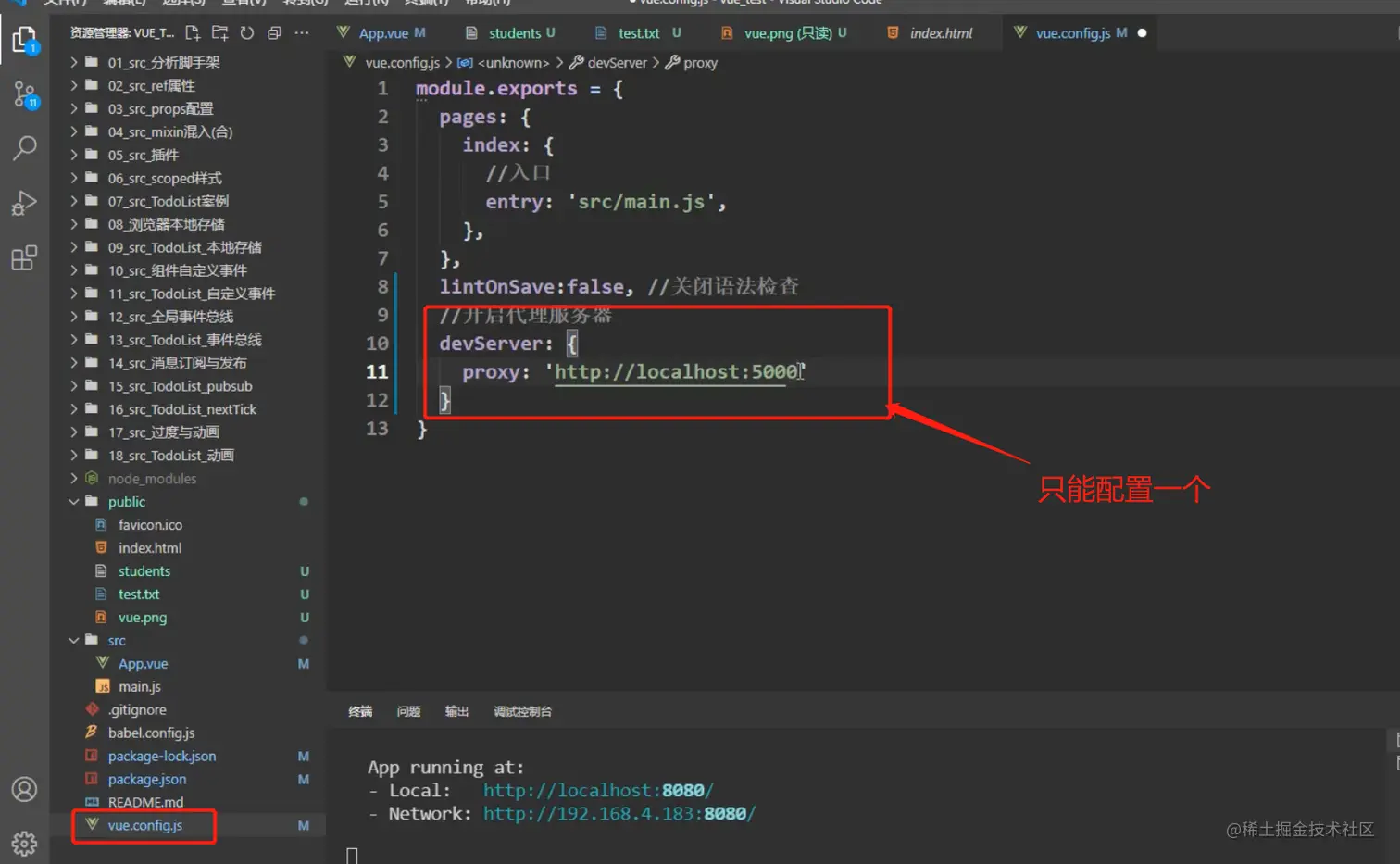Select vue.config.js in the explorer tree
This screenshot has height=864, width=1400.
point(144,825)
